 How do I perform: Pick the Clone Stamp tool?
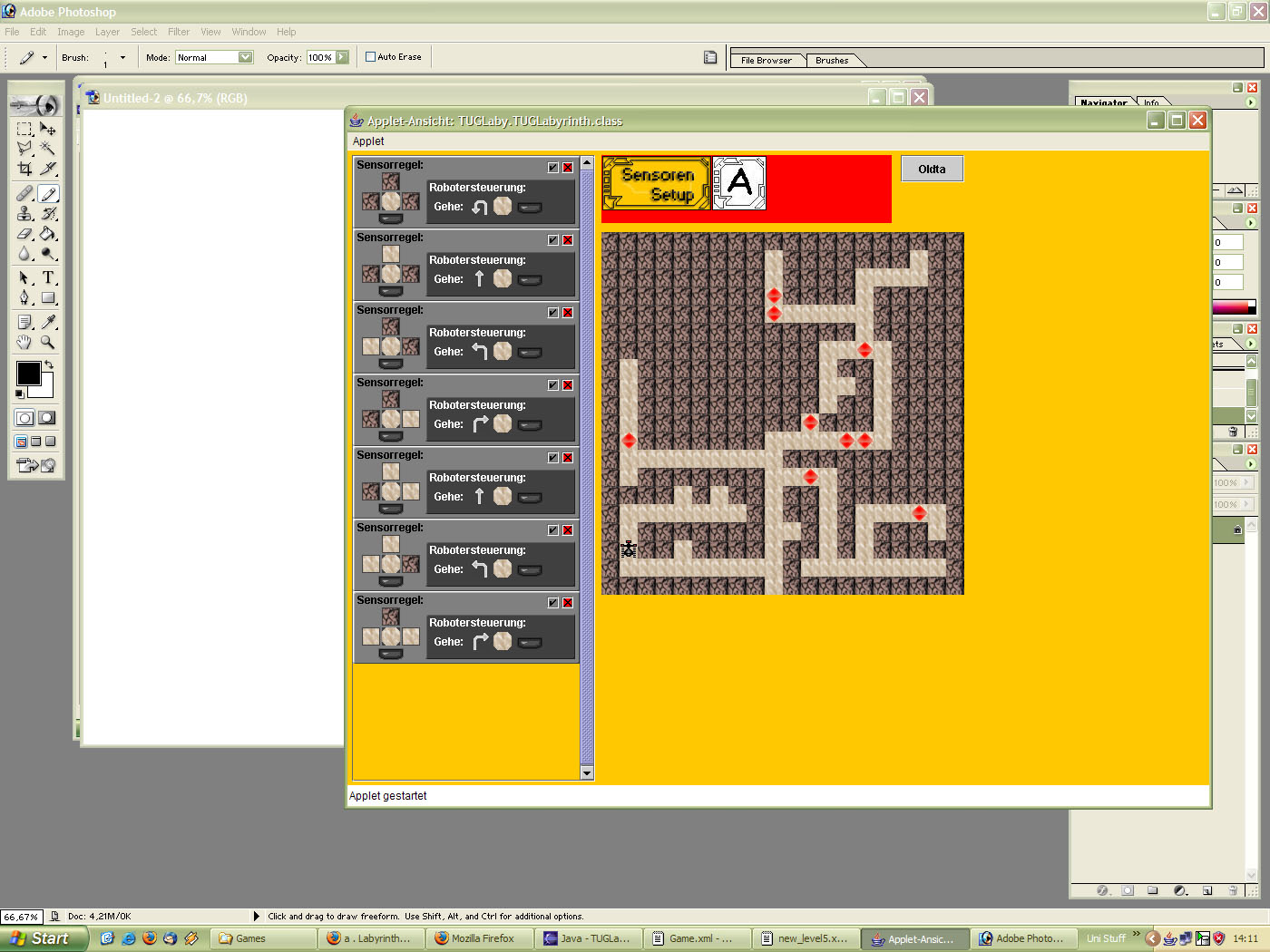pyautogui.click(x=24, y=214)
